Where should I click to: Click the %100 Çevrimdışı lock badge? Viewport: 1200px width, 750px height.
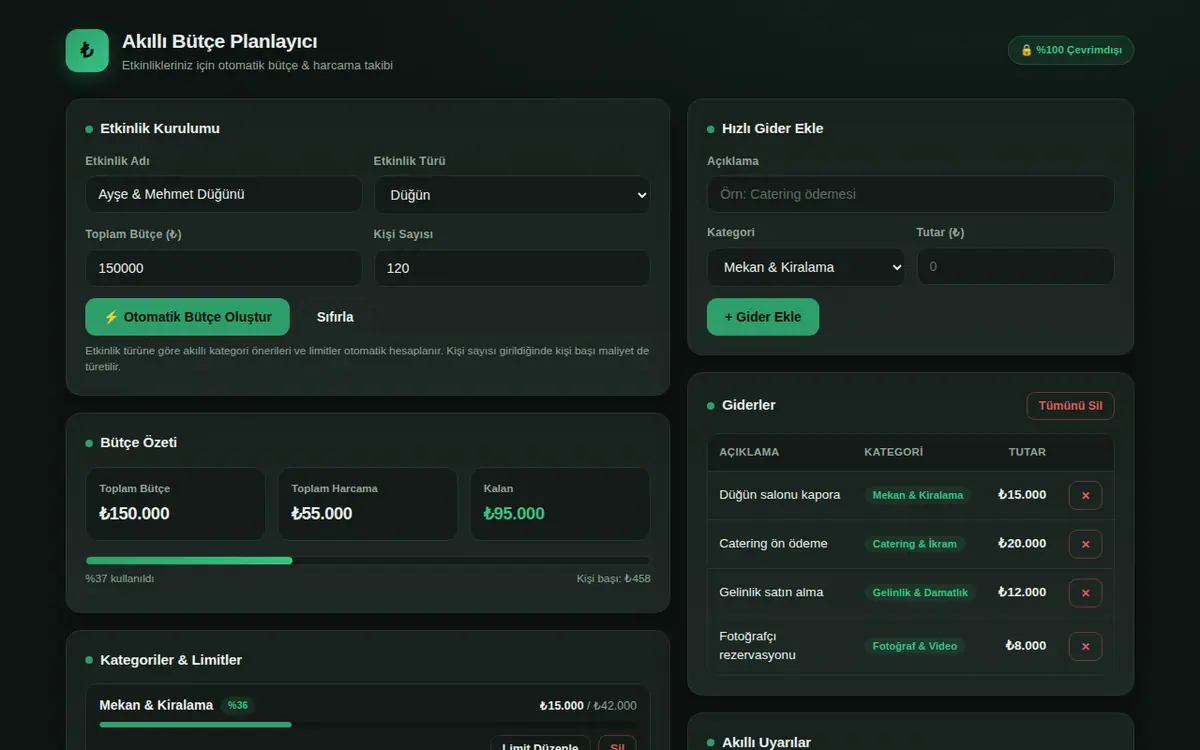tap(1071, 50)
